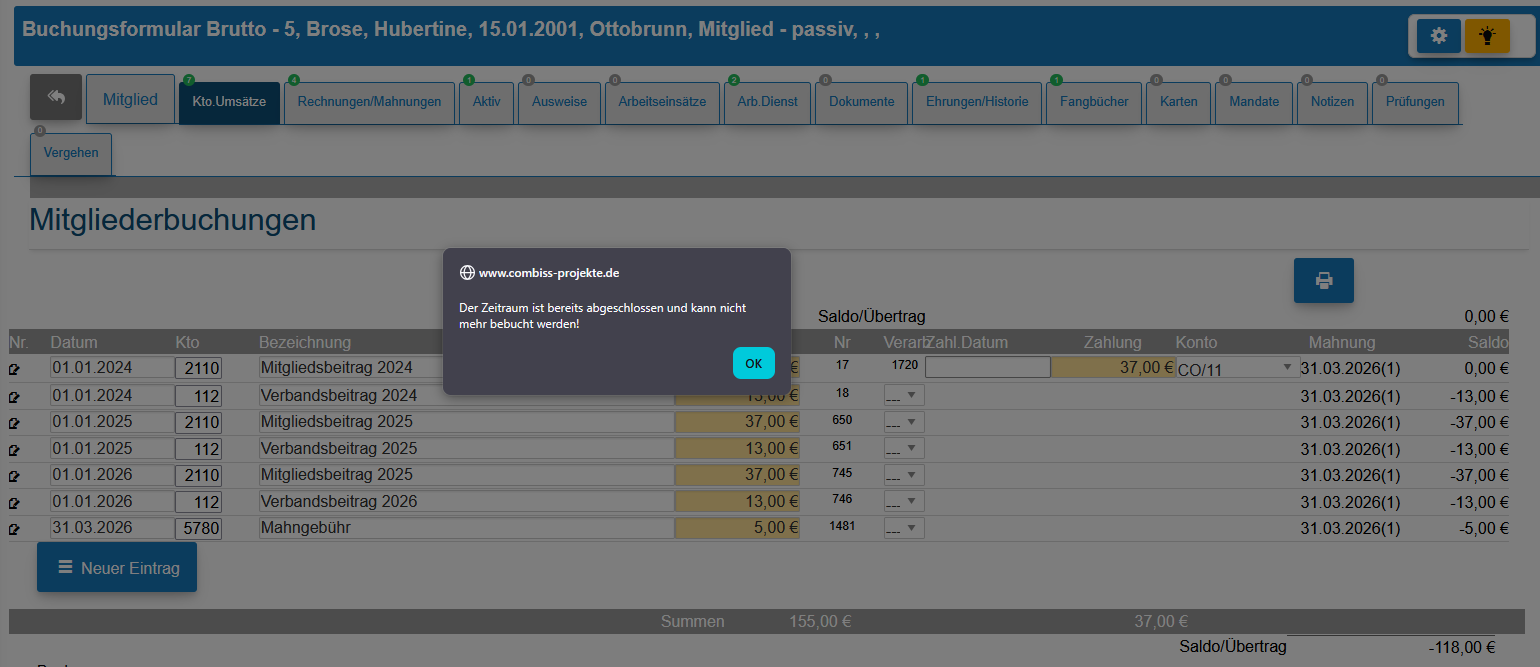This screenshot has height=667, width=1540.
Task: Open Fangbücher tab
Action: [x=1094, y=101]
